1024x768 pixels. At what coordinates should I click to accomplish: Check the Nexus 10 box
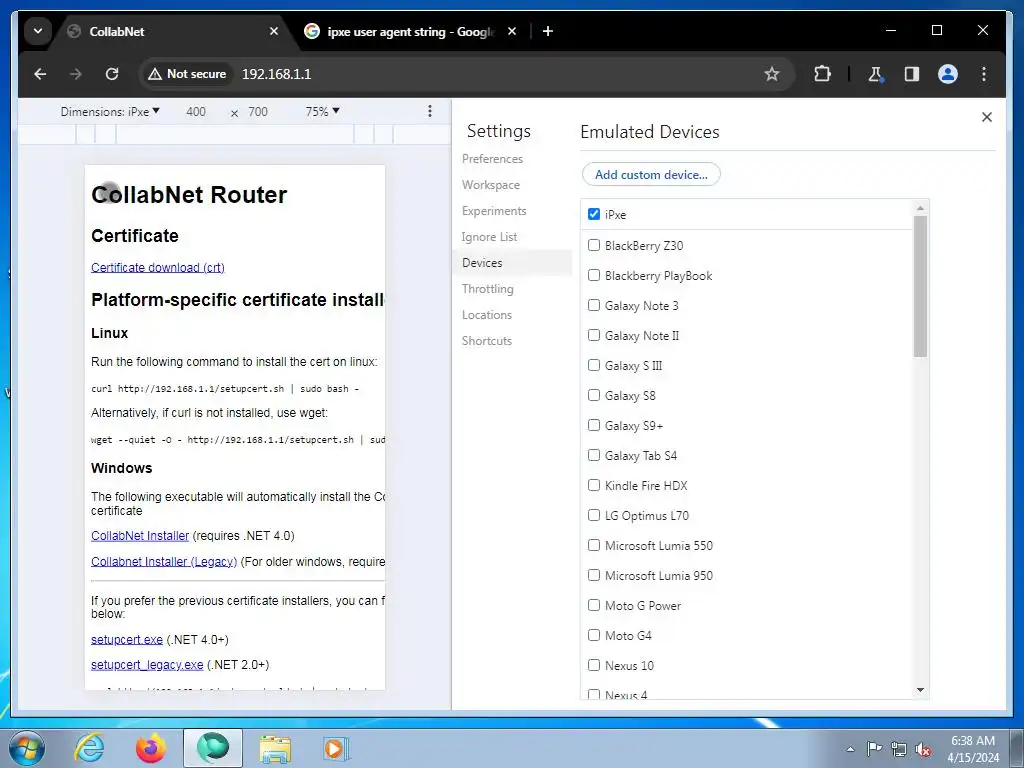click(594, 665)
